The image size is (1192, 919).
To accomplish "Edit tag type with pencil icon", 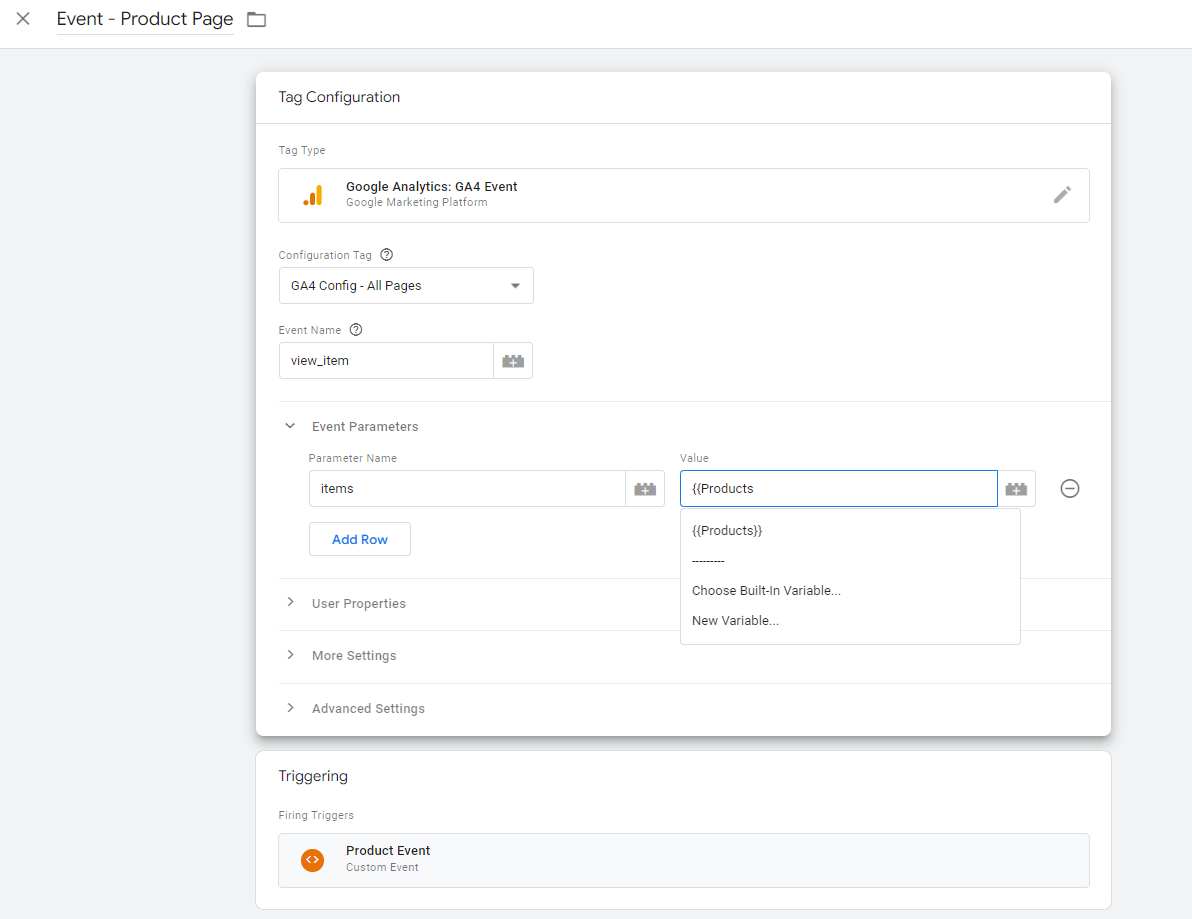I will point(1062,195).
